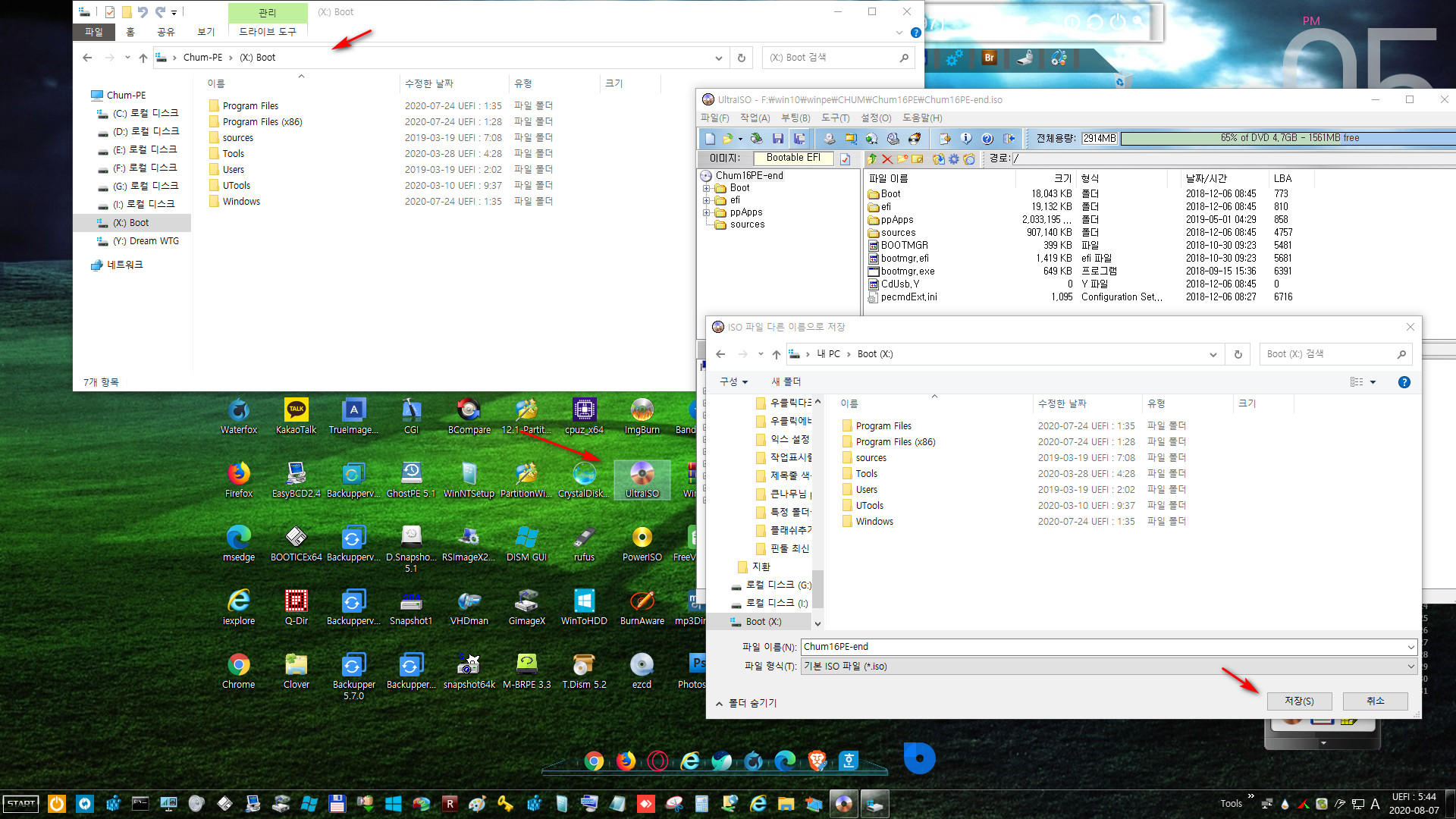Open the 도구(T) menu in UltraISO
The image size is (1456, 819).
coord(835,118)
